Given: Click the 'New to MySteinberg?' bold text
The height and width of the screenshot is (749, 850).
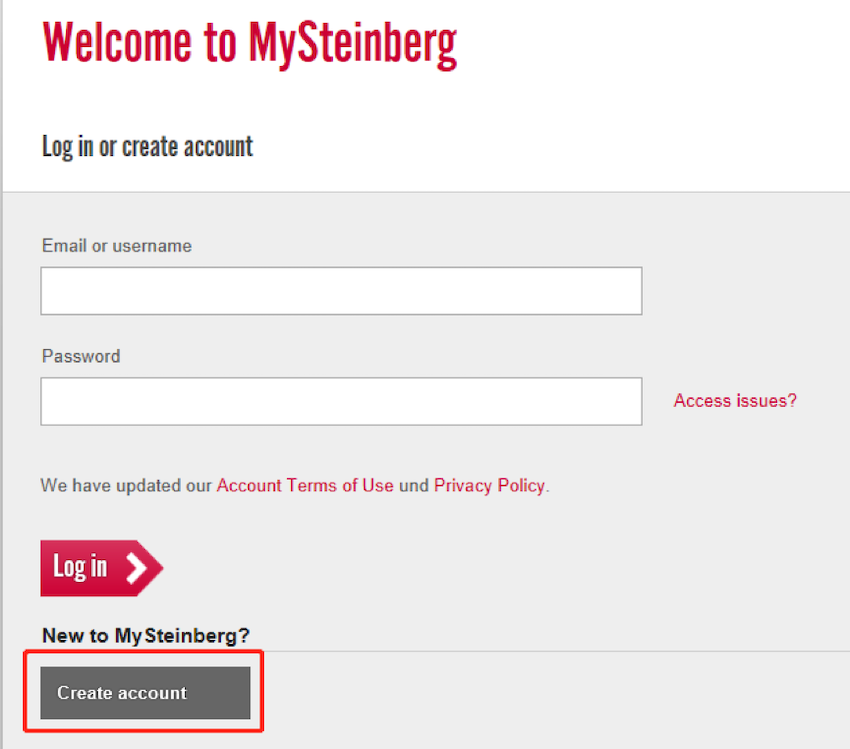Looking at the screenshot, I should click(146, 635).
